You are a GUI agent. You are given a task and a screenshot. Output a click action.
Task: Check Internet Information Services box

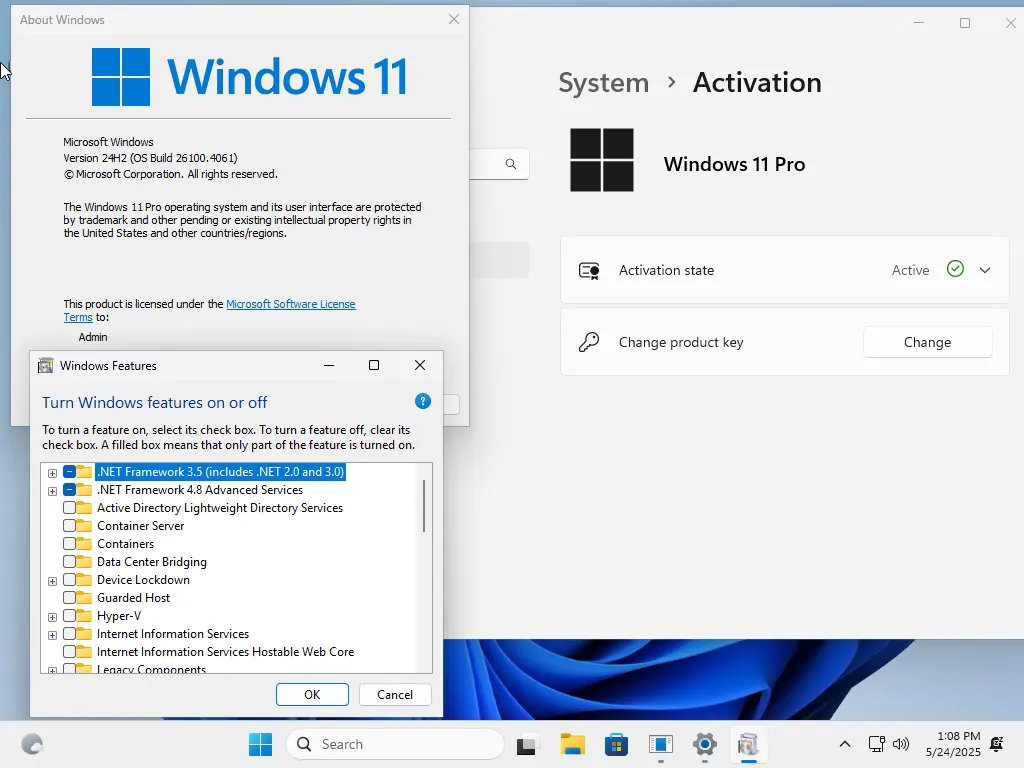coord(69,633)
